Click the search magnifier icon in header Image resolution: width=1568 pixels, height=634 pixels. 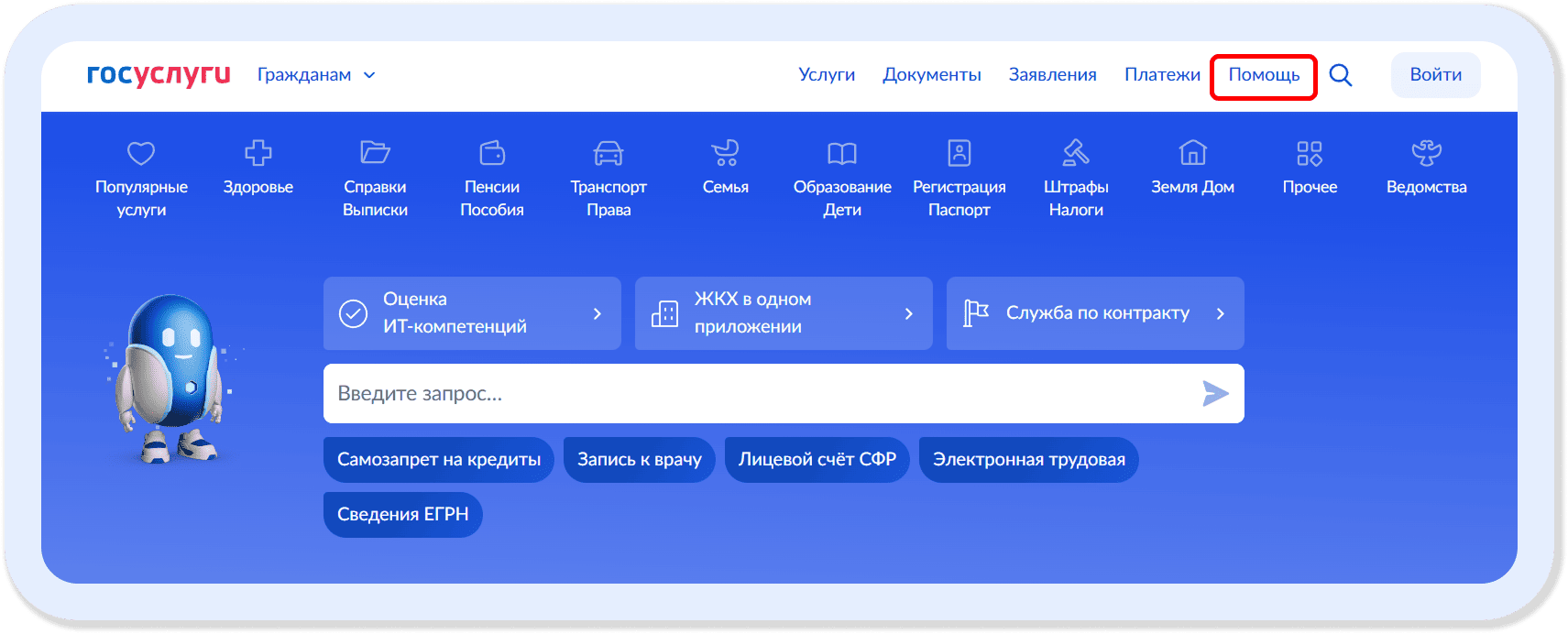point(1341,75)
